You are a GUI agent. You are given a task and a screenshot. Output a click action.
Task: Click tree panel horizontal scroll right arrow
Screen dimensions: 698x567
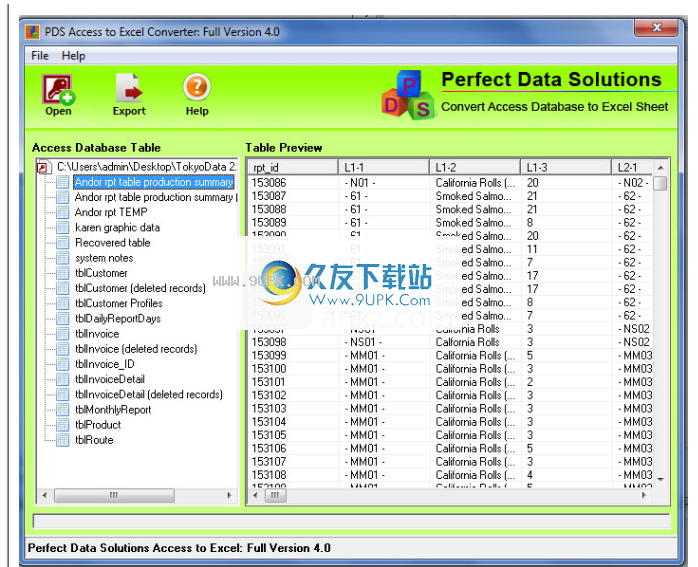pyautogui.click(x=229, y=495)
